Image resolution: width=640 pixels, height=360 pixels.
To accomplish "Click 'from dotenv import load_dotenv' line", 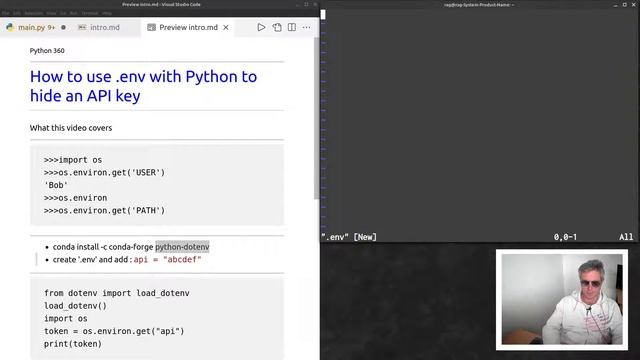I will coord(117,293).
